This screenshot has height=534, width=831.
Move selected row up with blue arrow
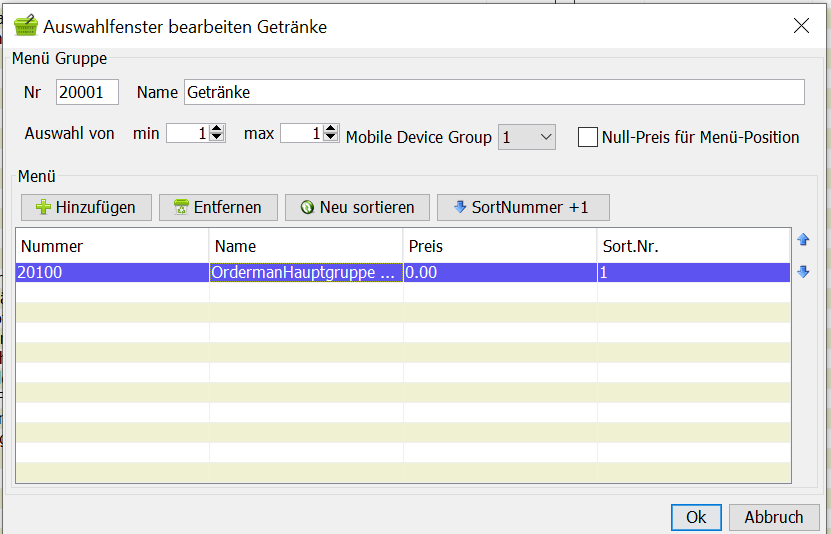tap(803, 239)
